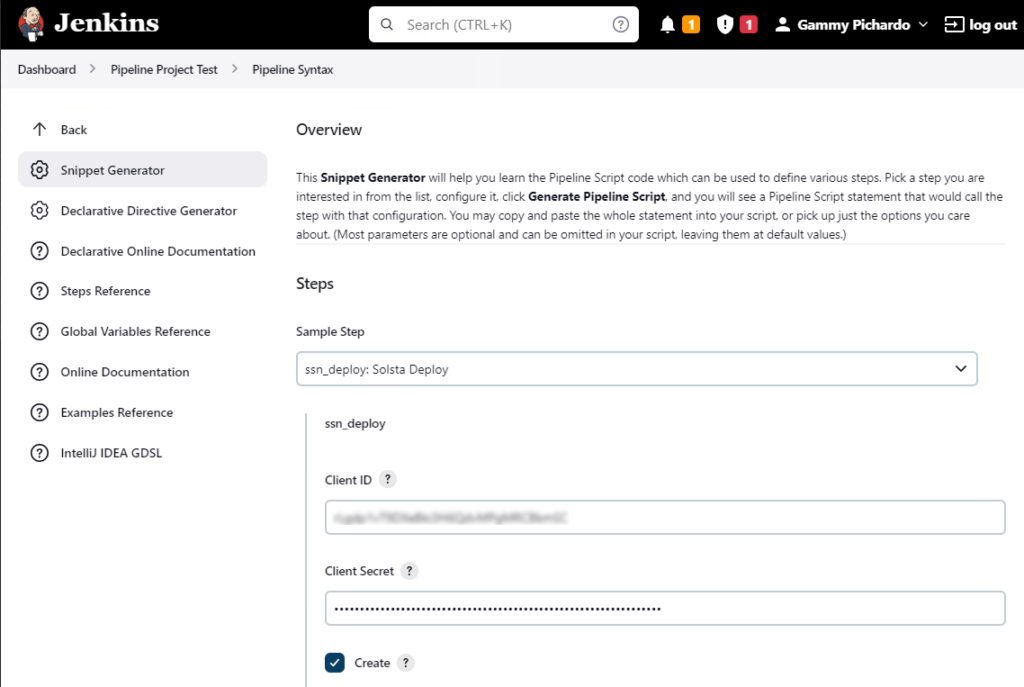1024x687 pixels.
Task: Click the Jenkins title text
Action: [106, 24]
